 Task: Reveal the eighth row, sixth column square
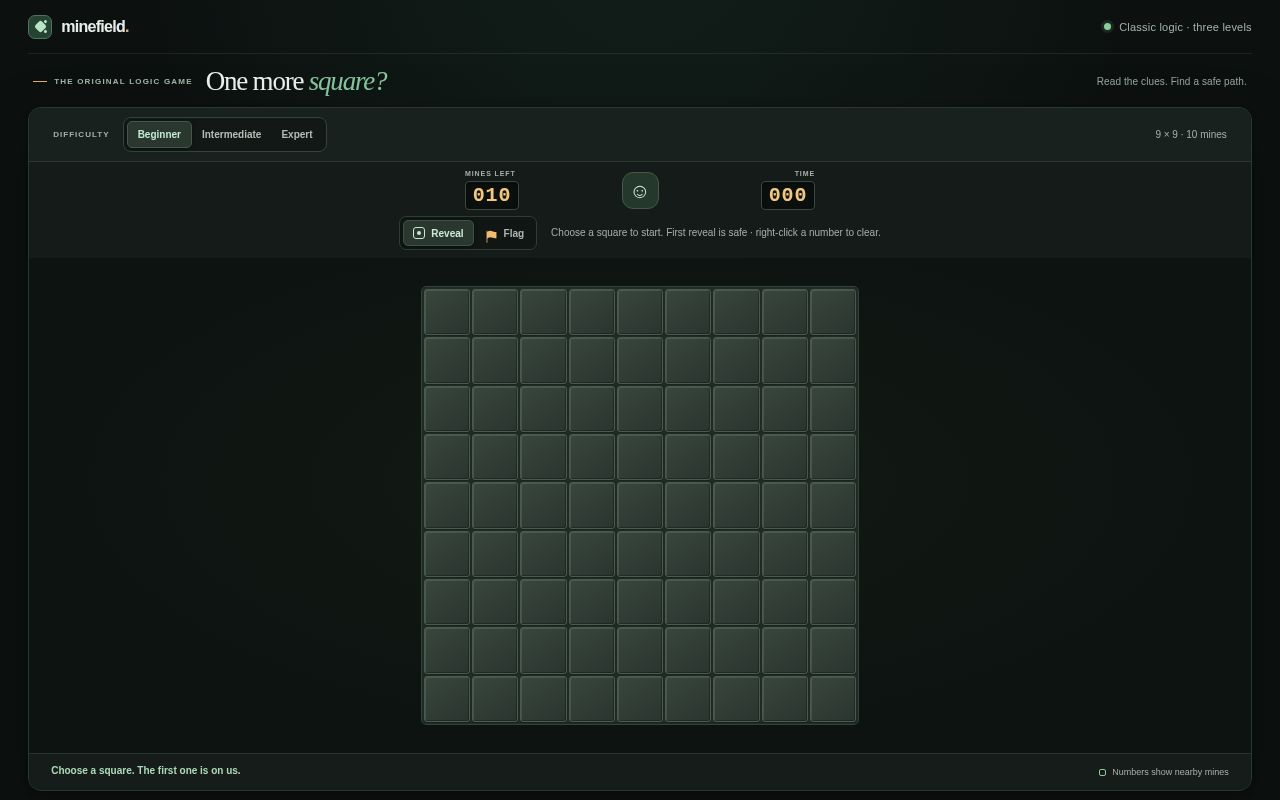[x=688, y=650]
